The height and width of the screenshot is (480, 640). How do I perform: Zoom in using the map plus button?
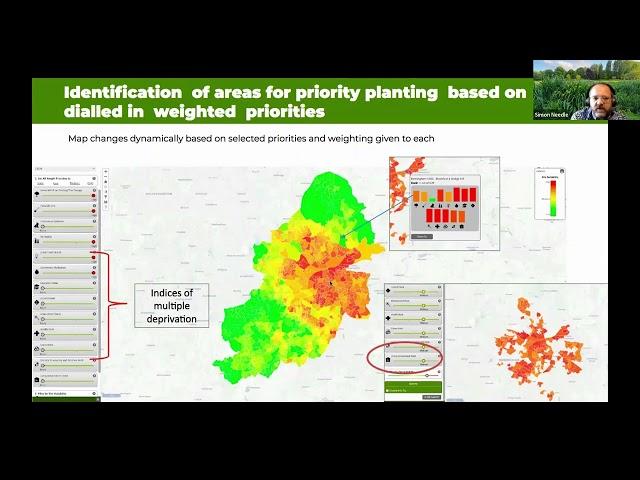[x=107, y=172]
